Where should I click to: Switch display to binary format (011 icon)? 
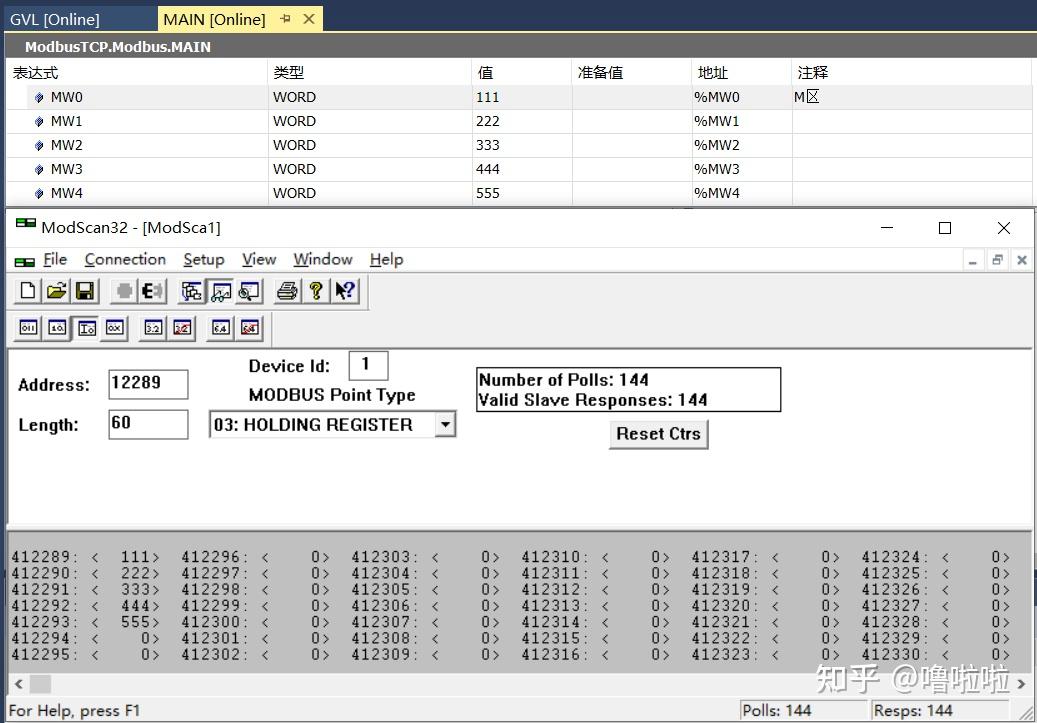[x=26, y=327]
